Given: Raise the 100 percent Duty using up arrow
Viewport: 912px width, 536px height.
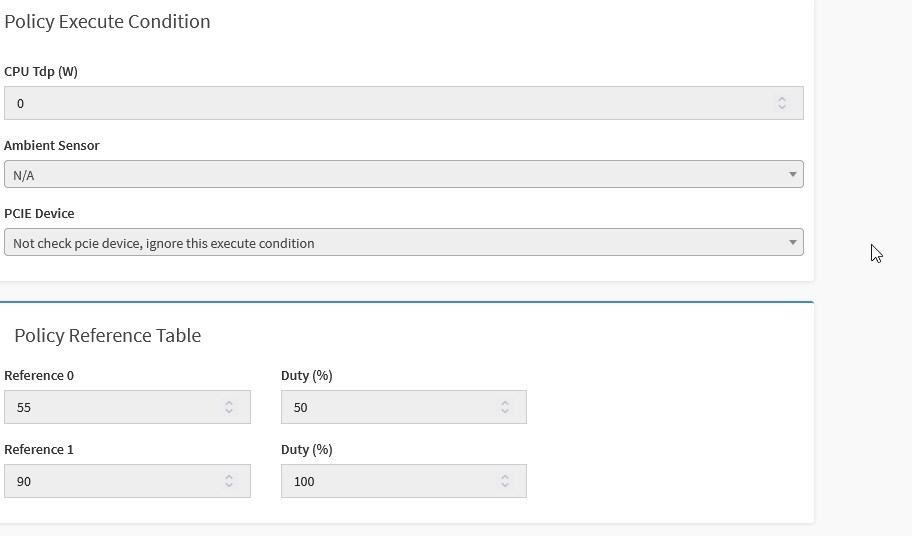Looking at the screenshot, I should tap(505, 477).
